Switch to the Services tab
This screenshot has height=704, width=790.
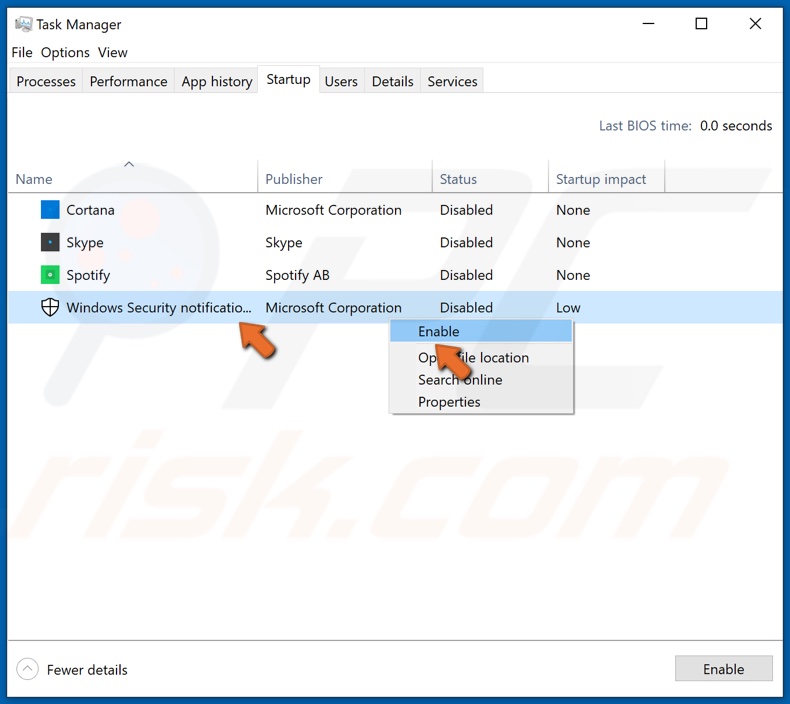[452, 81]
